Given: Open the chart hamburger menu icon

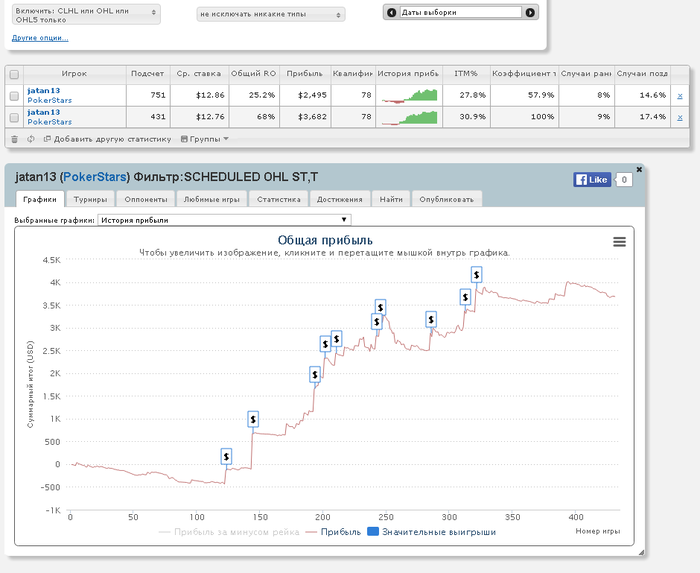Looking at the screenshot, I should tap(619, 241).
